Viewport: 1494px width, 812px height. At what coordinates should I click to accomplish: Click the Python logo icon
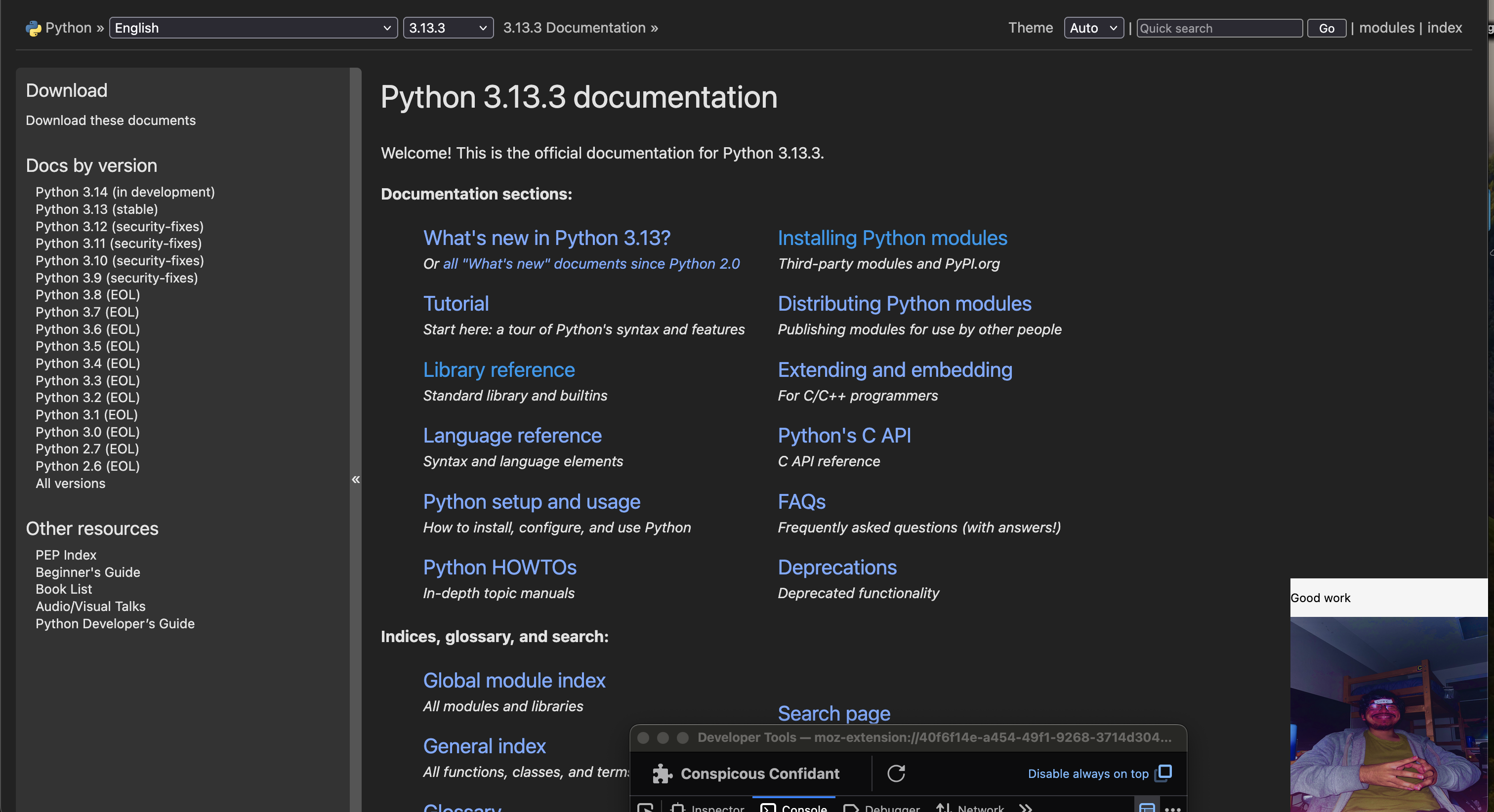33,29
